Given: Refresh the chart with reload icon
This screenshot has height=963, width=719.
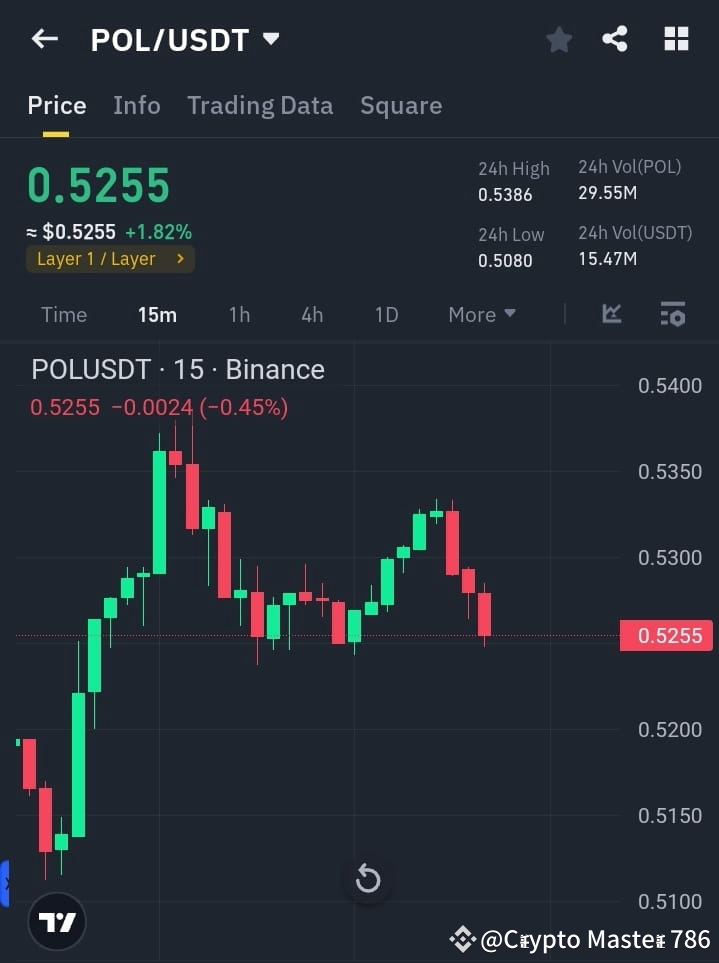Looking at the screenshot, I should (x=367, y=878).
